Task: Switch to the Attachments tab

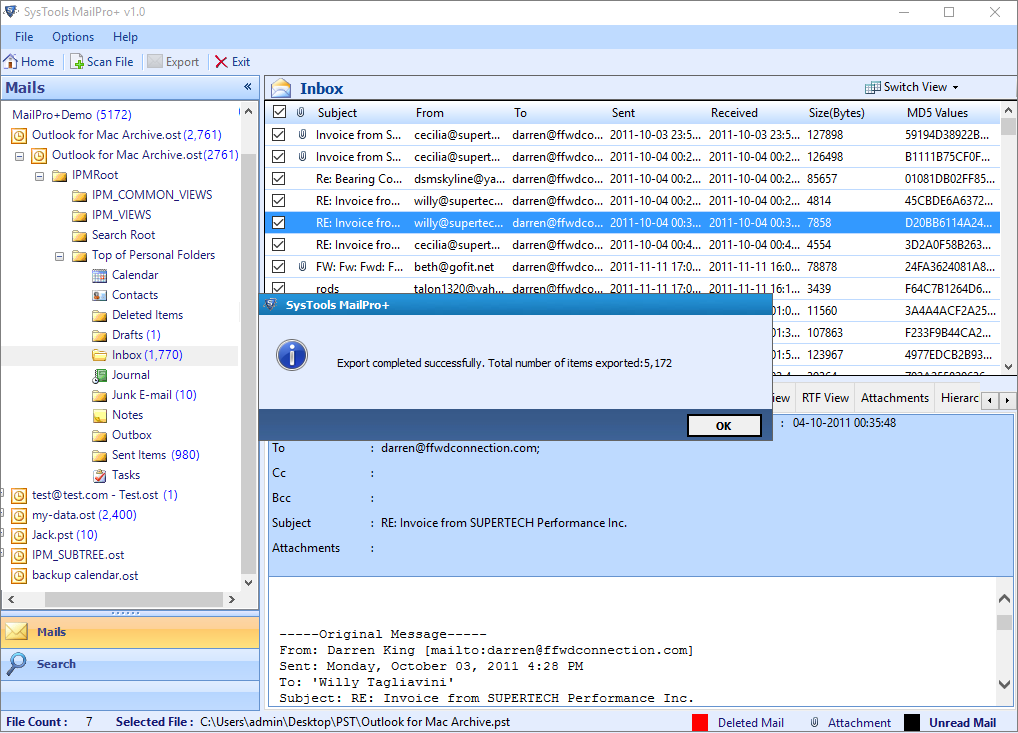Action: pos(895,398)
